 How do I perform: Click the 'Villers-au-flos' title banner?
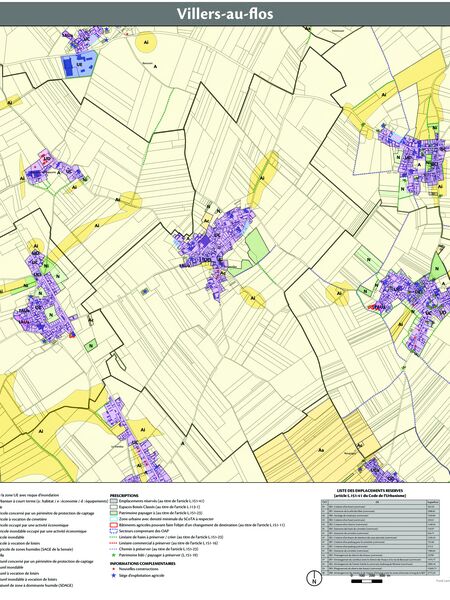tap(225, 14)
